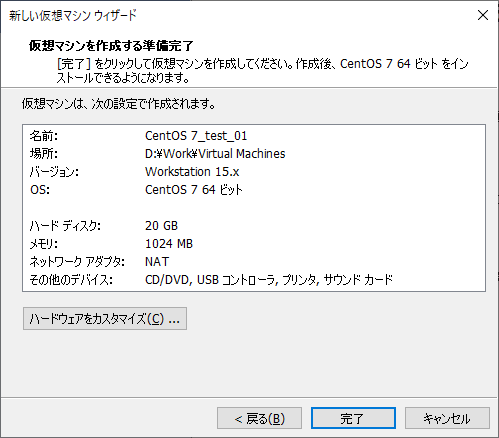The height and width of the screenshot is (438, 499).
Task: Select the ハード ディスク label
Action: (65, 226)
